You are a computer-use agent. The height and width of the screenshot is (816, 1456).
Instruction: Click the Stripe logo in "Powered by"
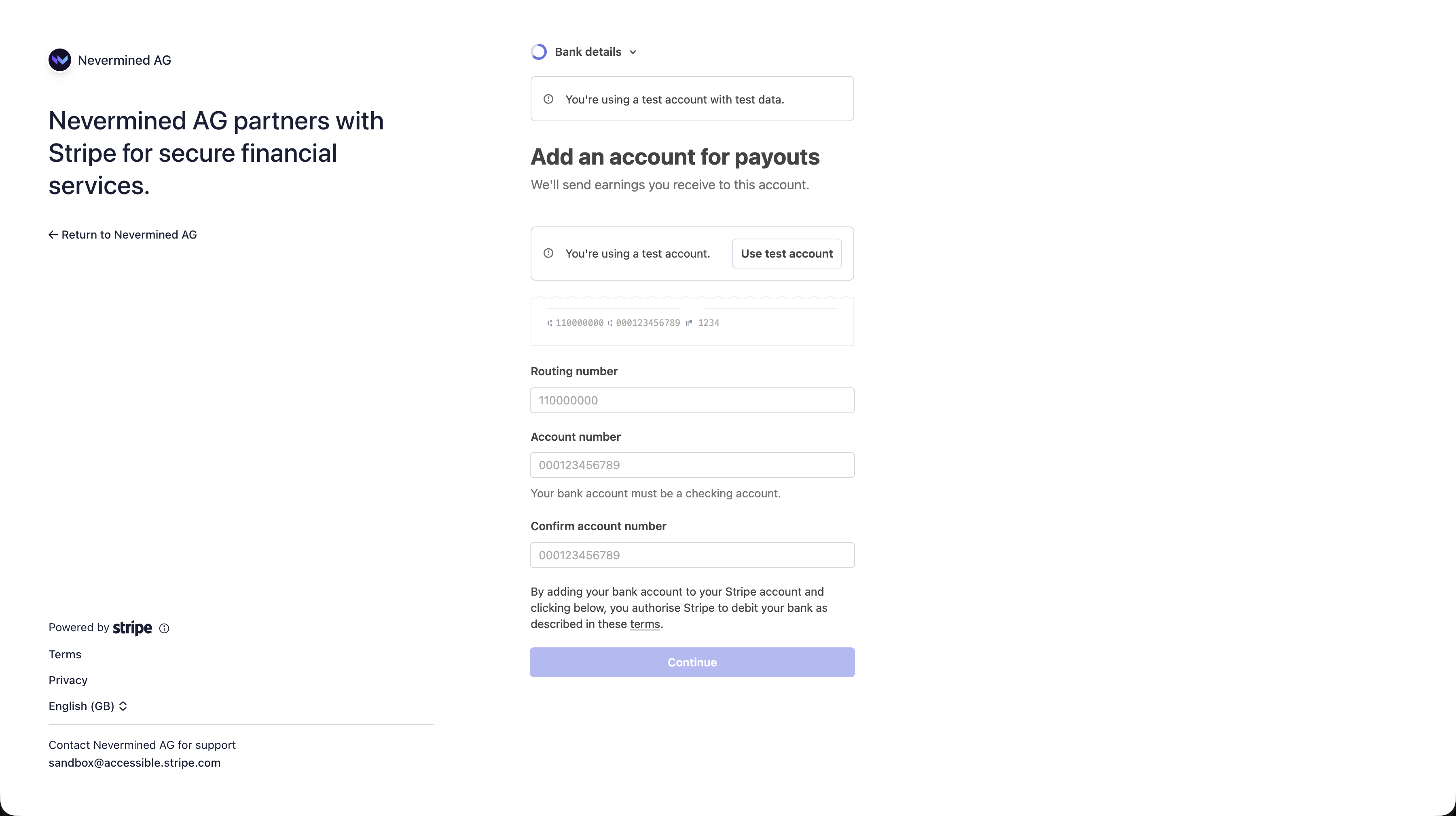click(132, 628)
